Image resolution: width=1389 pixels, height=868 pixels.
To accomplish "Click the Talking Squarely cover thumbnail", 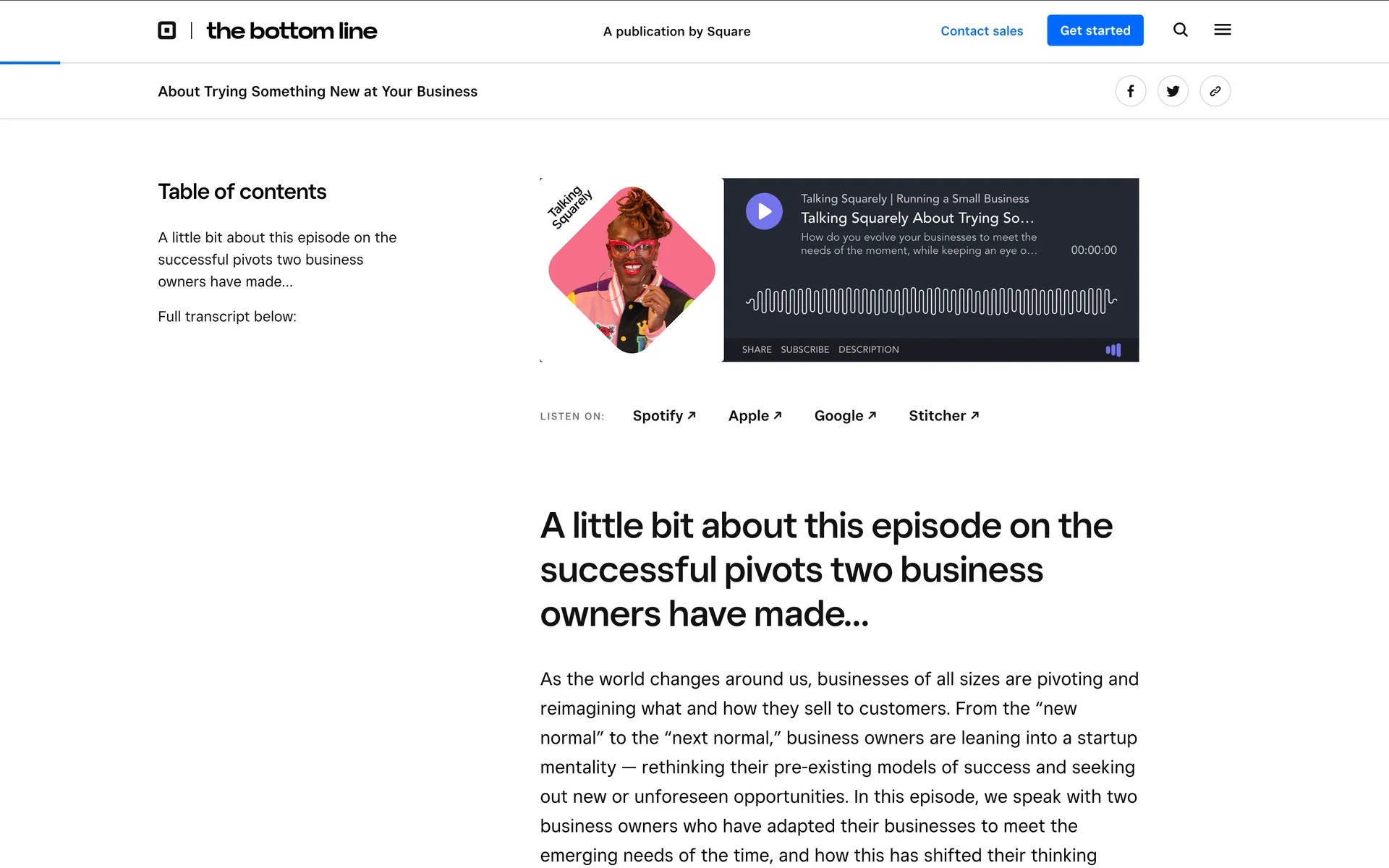I will 631,270.
